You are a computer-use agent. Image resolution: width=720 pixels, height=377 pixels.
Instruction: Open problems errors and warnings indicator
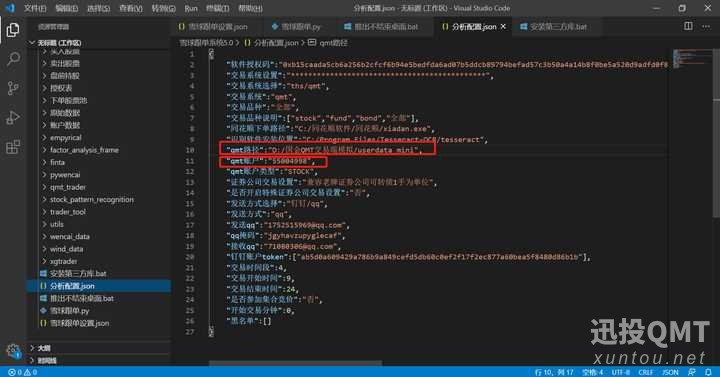(22, 372)
